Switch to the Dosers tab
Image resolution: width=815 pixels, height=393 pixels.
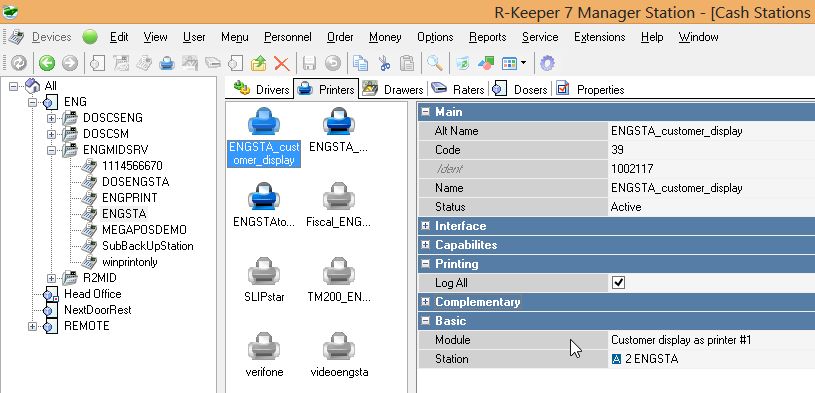point(520,89)
